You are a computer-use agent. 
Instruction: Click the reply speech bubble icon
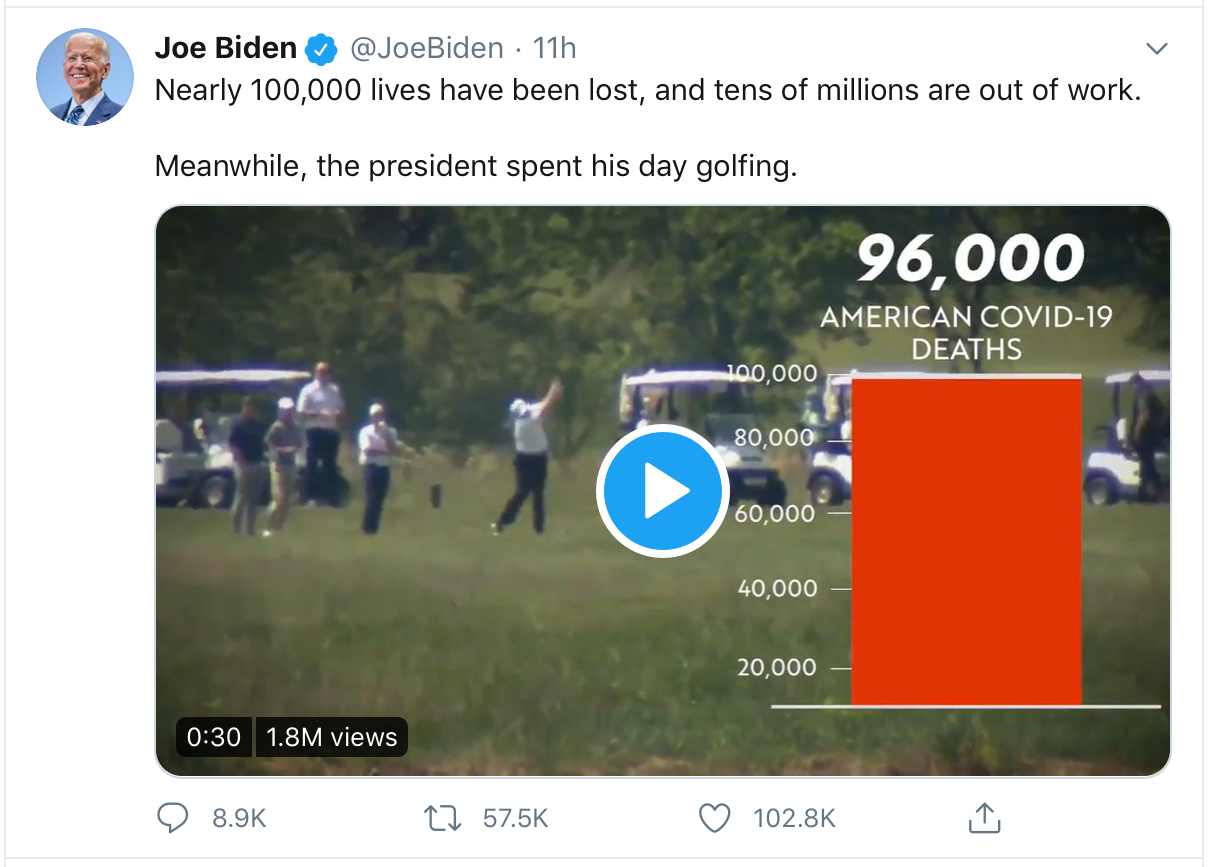(173, 818)
